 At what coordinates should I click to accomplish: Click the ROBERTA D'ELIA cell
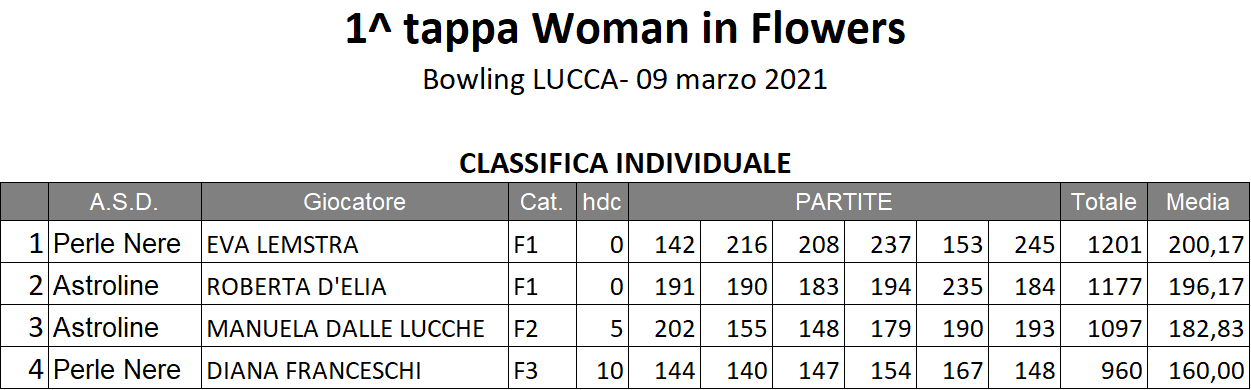(x=355, y=287)
